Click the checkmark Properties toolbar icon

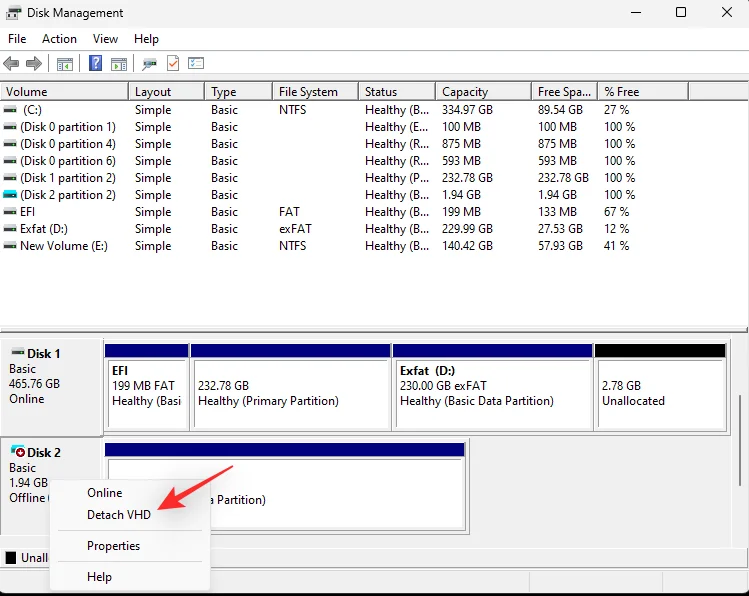coord(173,63)
